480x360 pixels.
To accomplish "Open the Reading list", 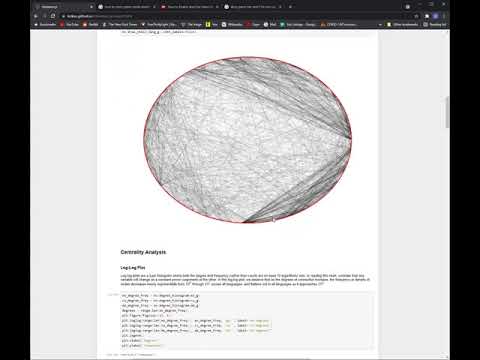I will 434,24.
